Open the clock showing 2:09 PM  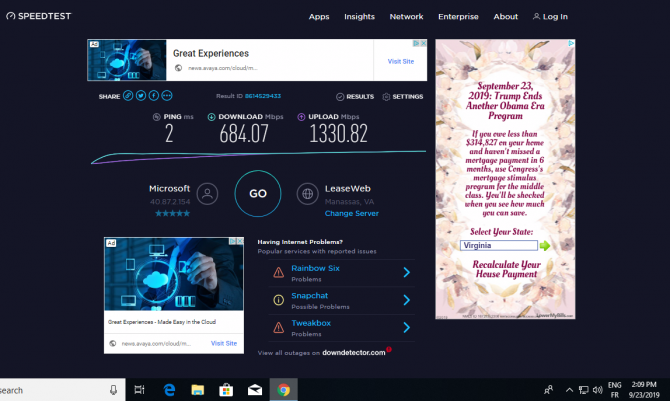pos(644,390)
